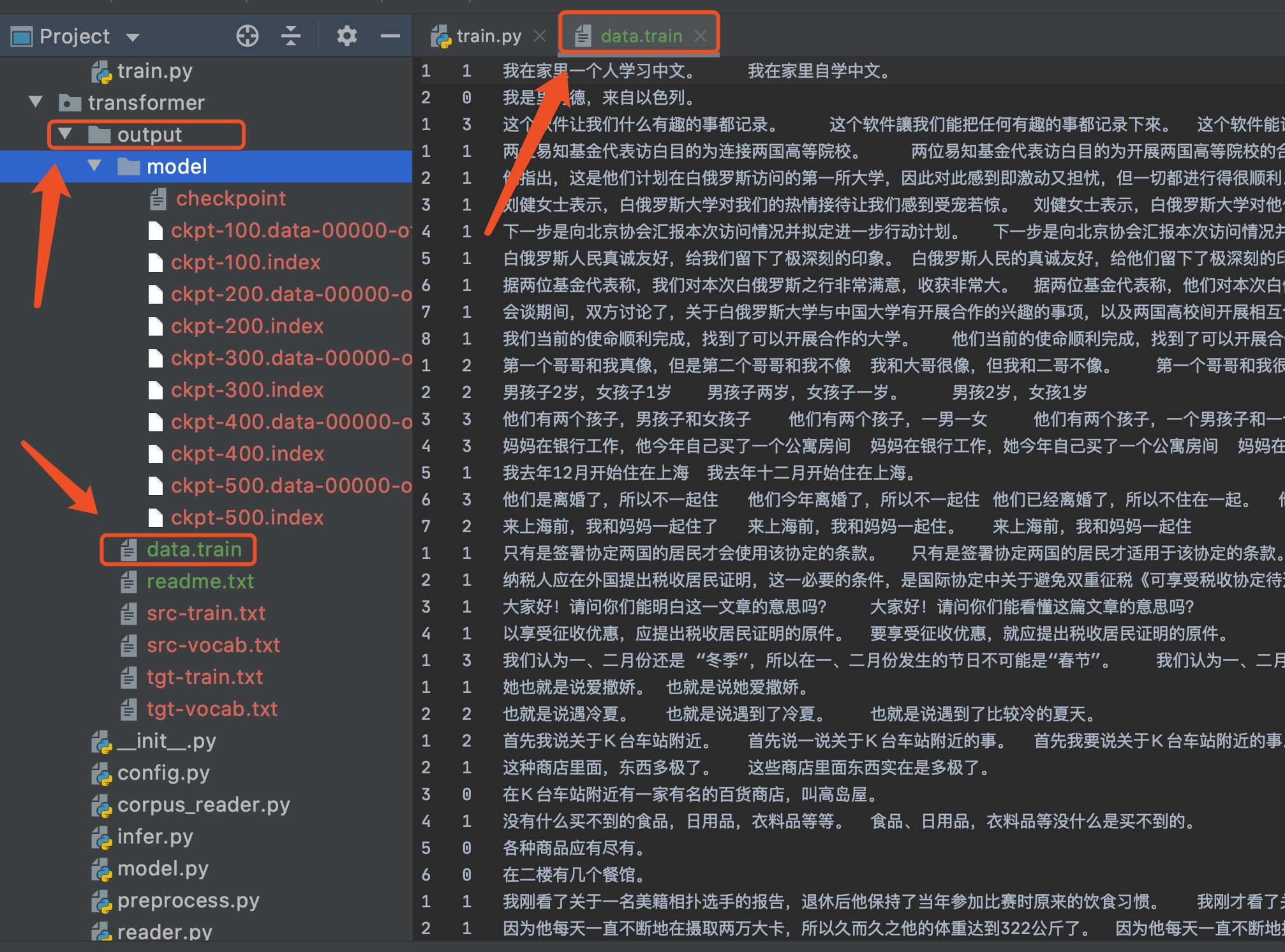Select tgt-vocab.txt in the project tree
Image resolution: width=1285 pixels, height=952 pixels.
pyautogui.click(x=211, y=709)
